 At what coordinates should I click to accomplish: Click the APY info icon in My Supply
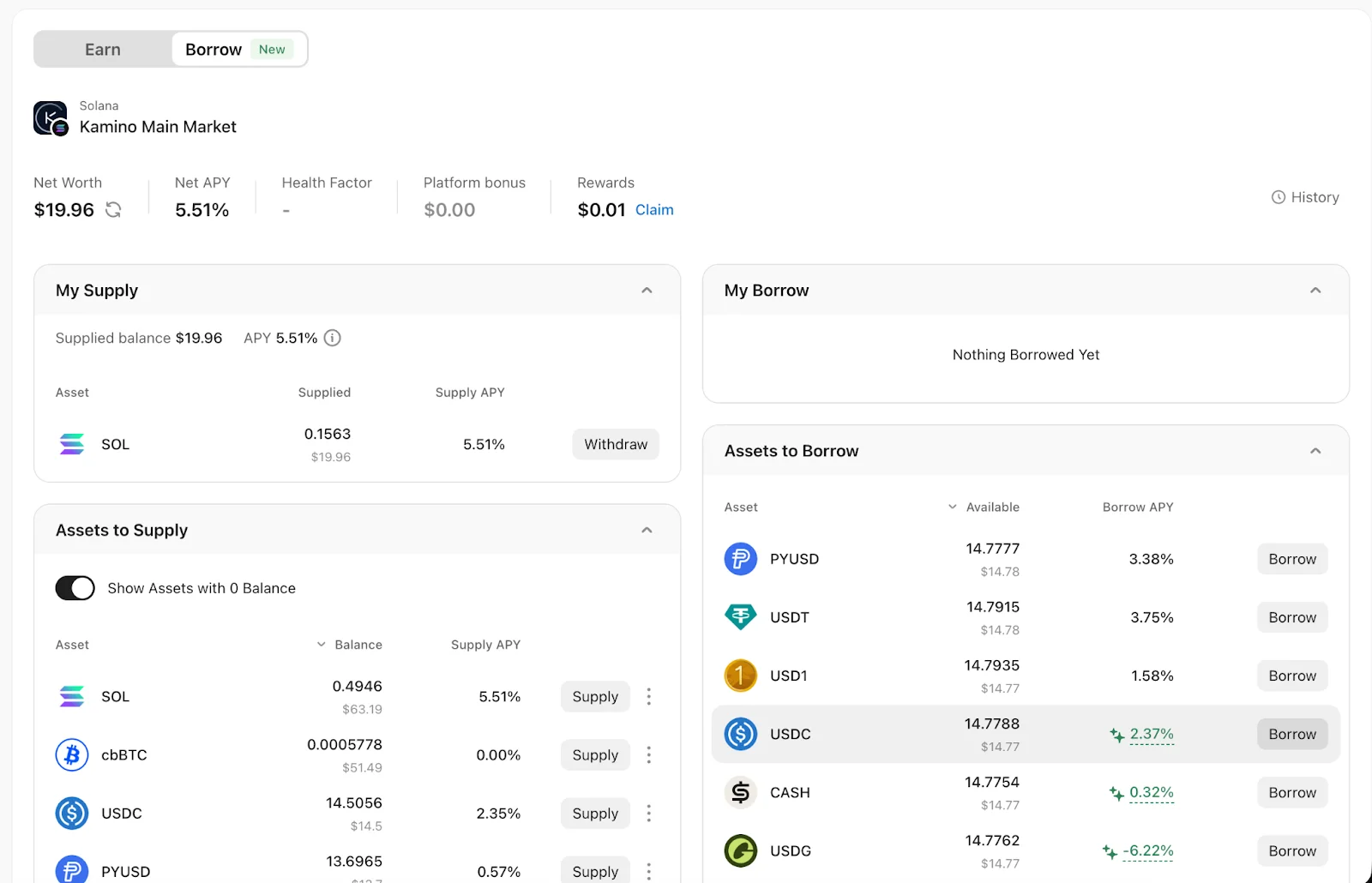click(x=333, y=339)
